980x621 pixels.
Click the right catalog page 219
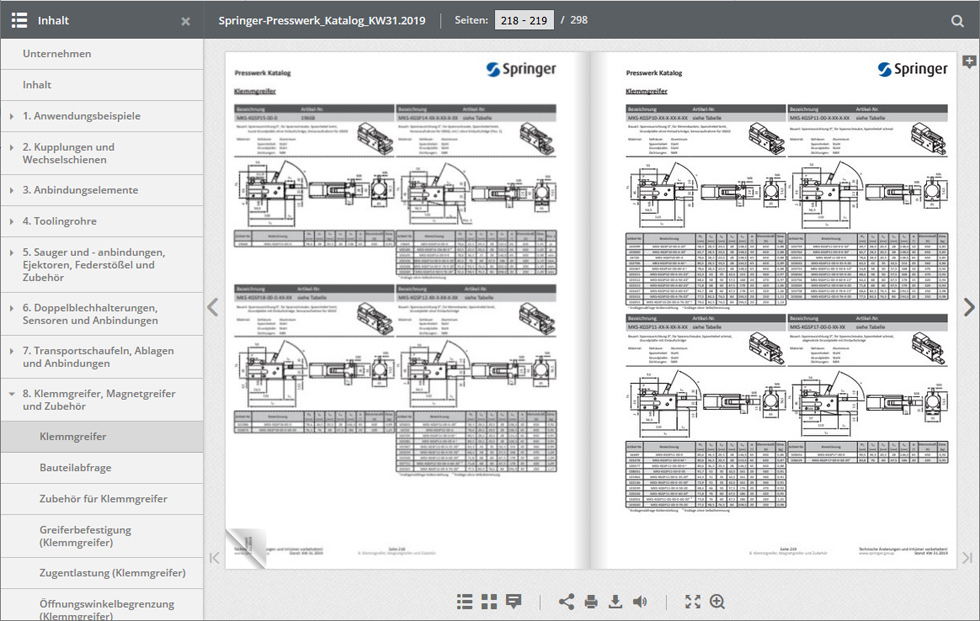pyautogui.click(x=774, y=310)
